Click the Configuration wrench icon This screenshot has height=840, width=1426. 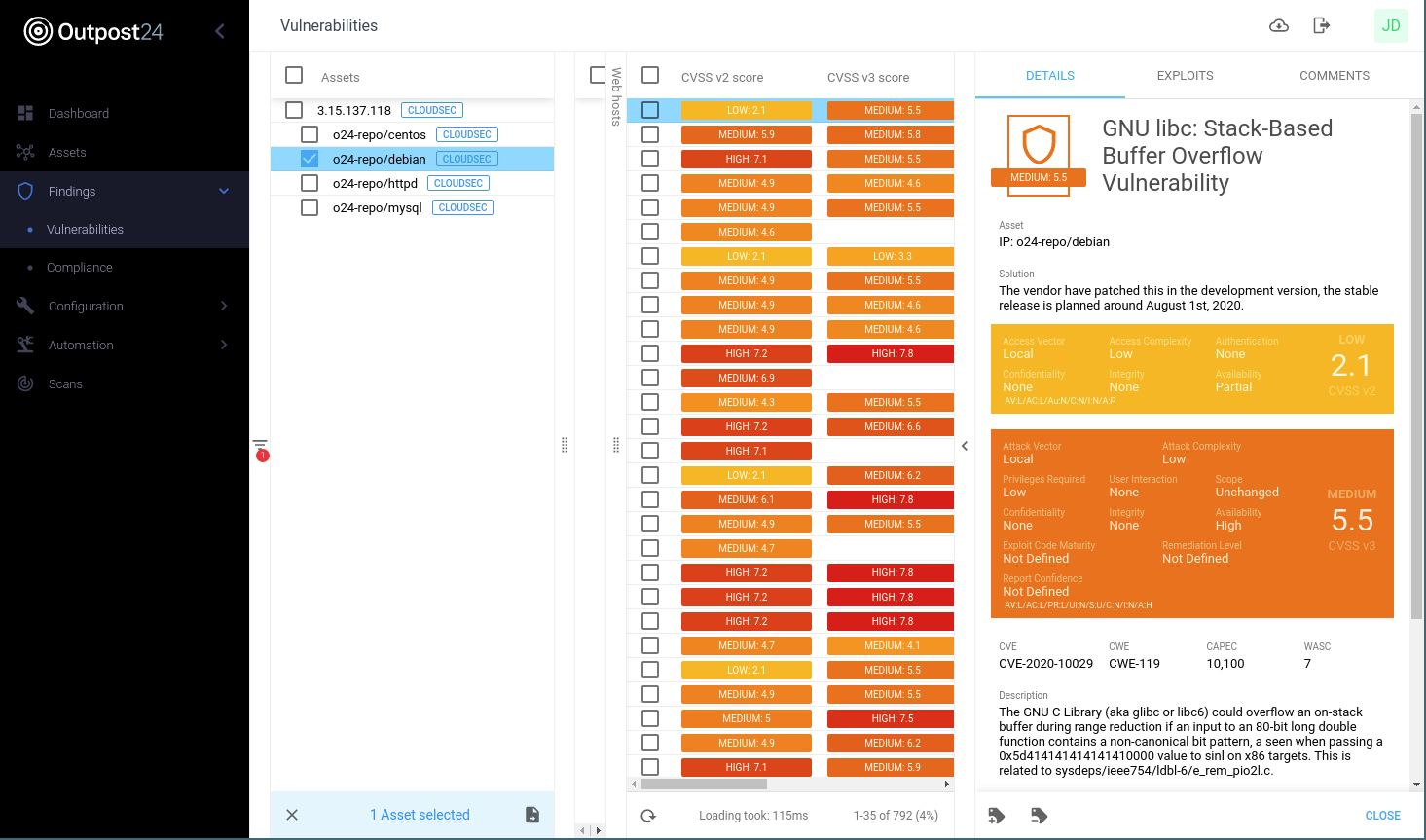[25, 306]
